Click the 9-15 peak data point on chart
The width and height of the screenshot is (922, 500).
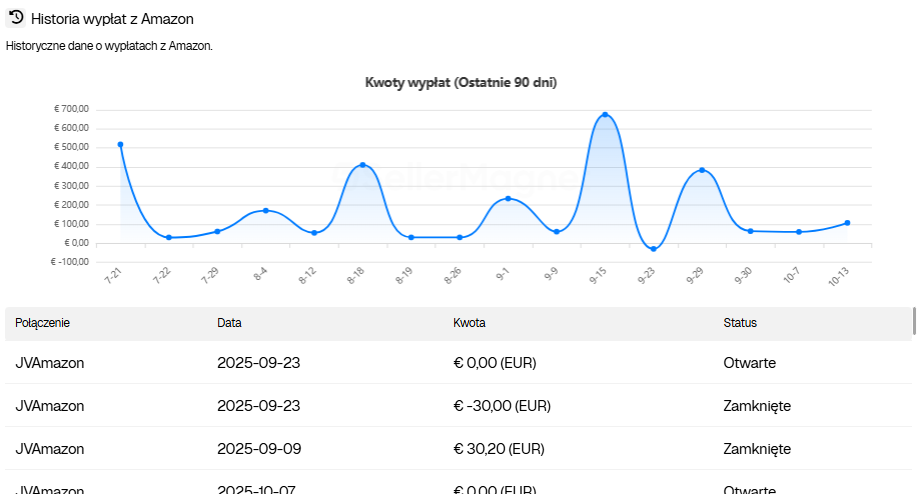coord(605,115)
